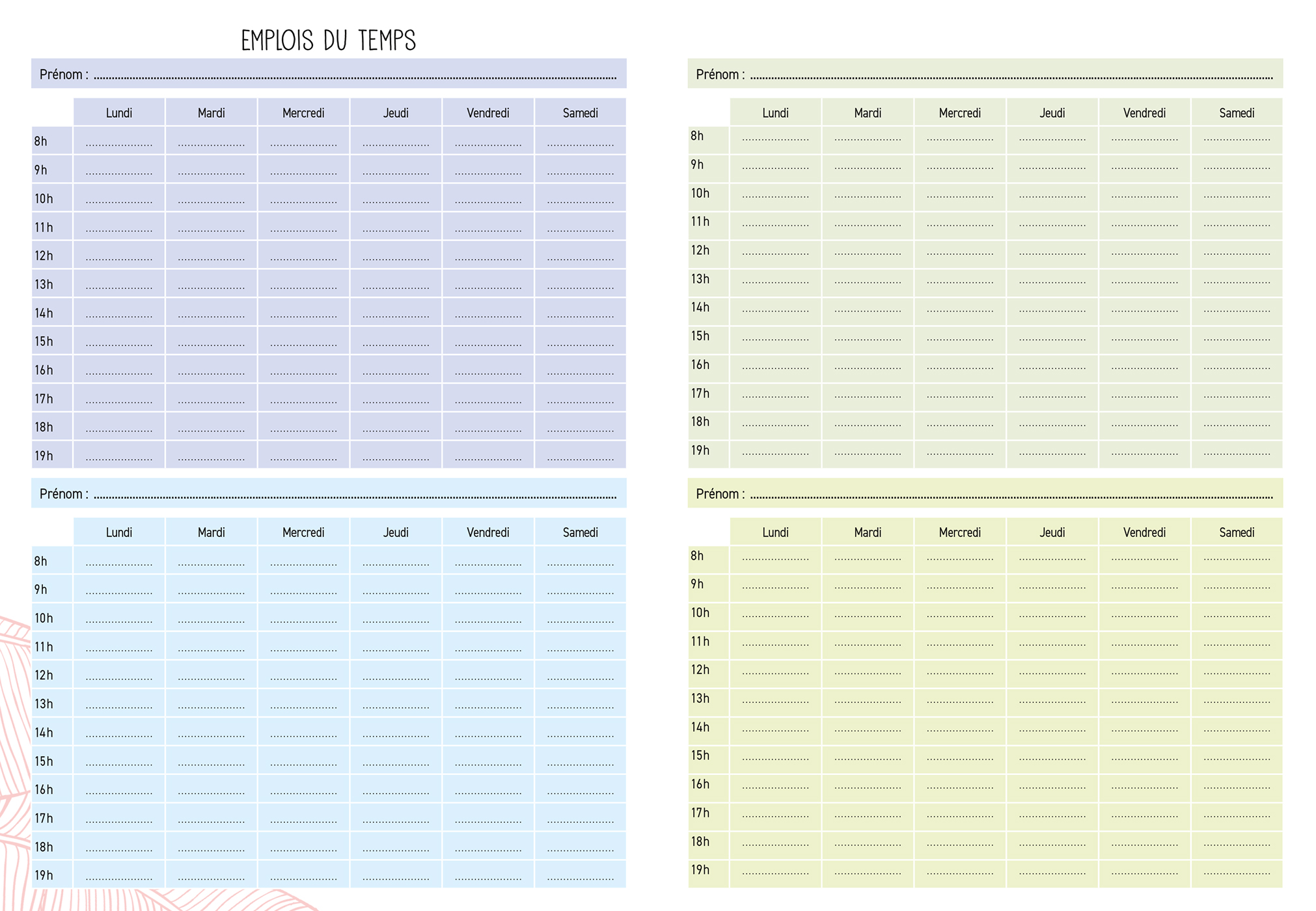Image resolution: width=1316 pixels, height=911 pixels.
Task: Click the 'EMPLOIS DU TEMPS' page title
Action: point(328,40)
